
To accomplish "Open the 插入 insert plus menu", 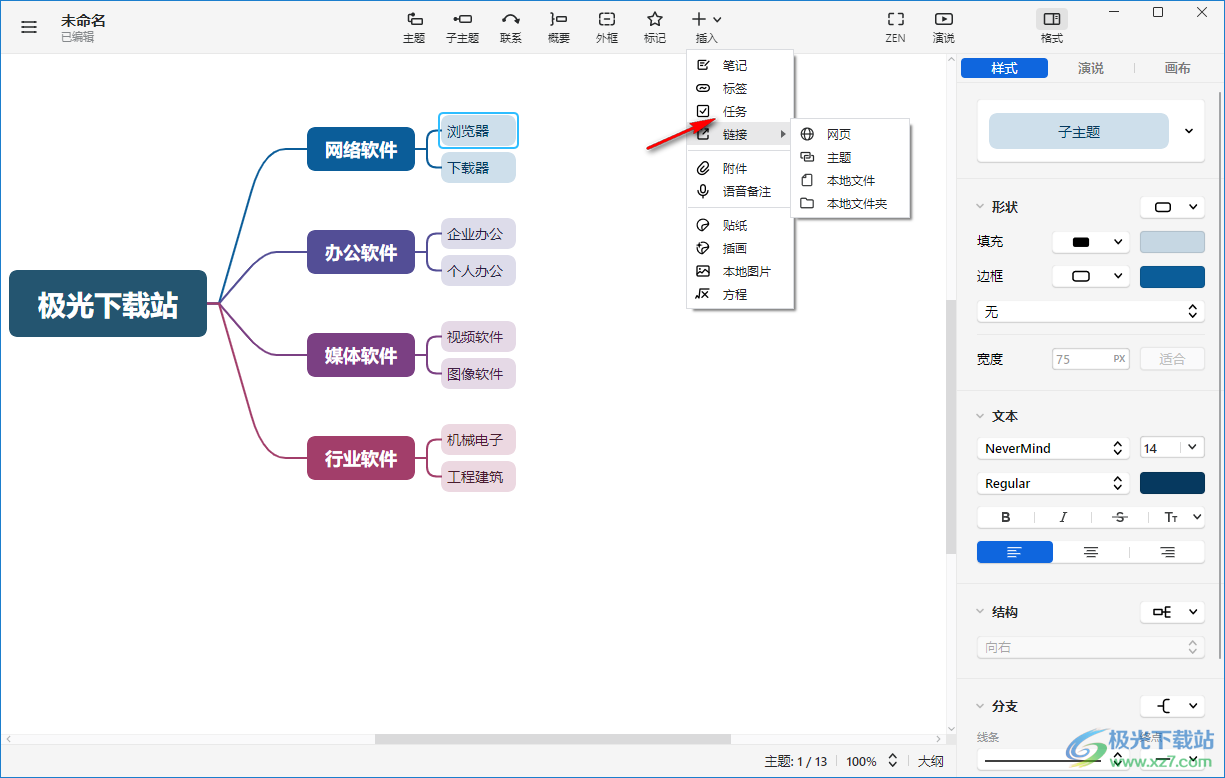I will pos(706,27).
